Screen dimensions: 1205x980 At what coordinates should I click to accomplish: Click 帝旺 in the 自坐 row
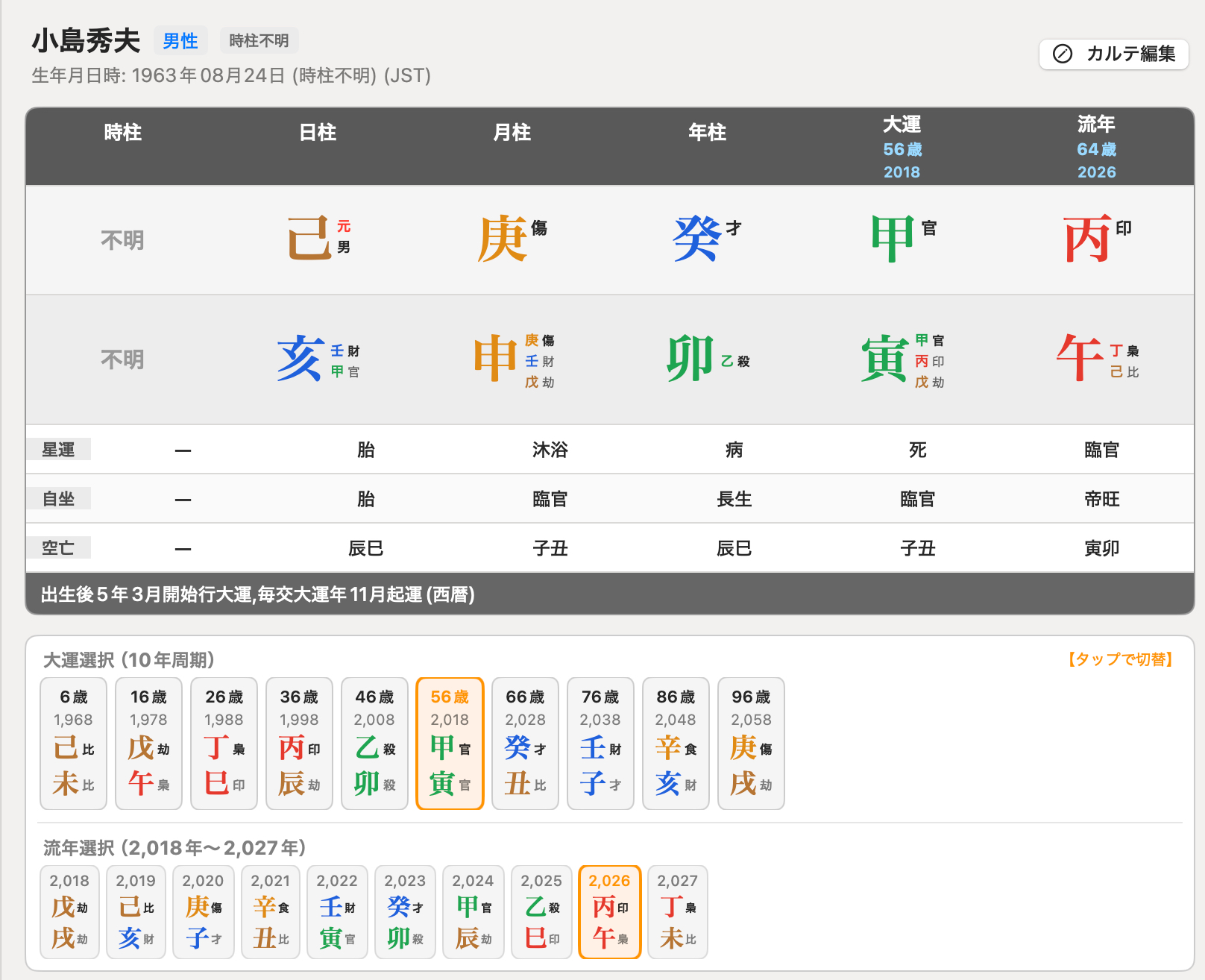1102,499
